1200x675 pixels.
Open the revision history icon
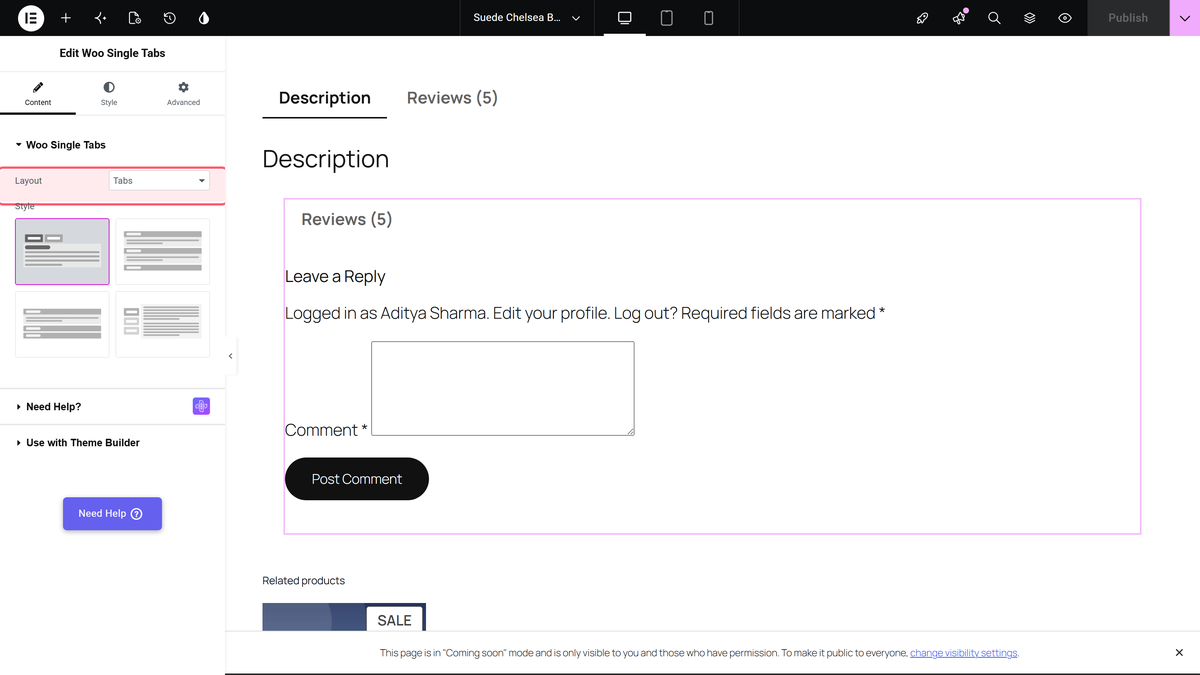[x=170, y=18]
